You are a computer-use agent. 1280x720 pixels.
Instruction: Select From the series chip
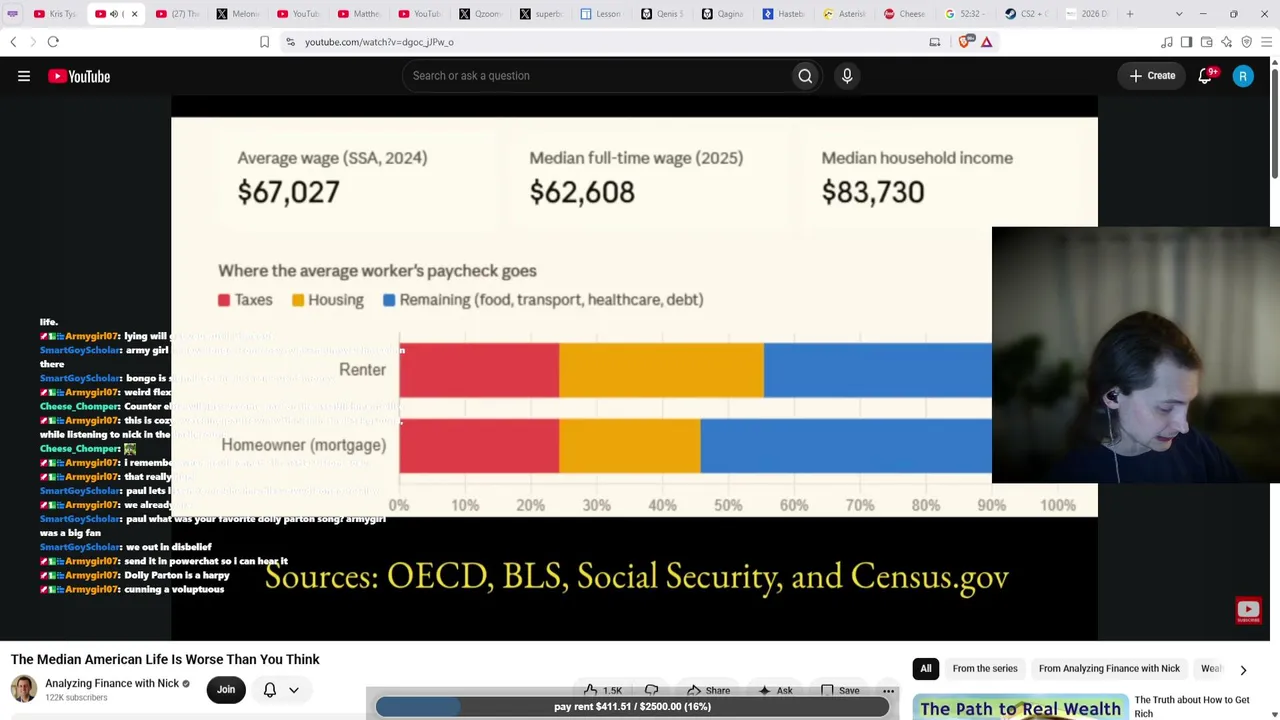985,669
